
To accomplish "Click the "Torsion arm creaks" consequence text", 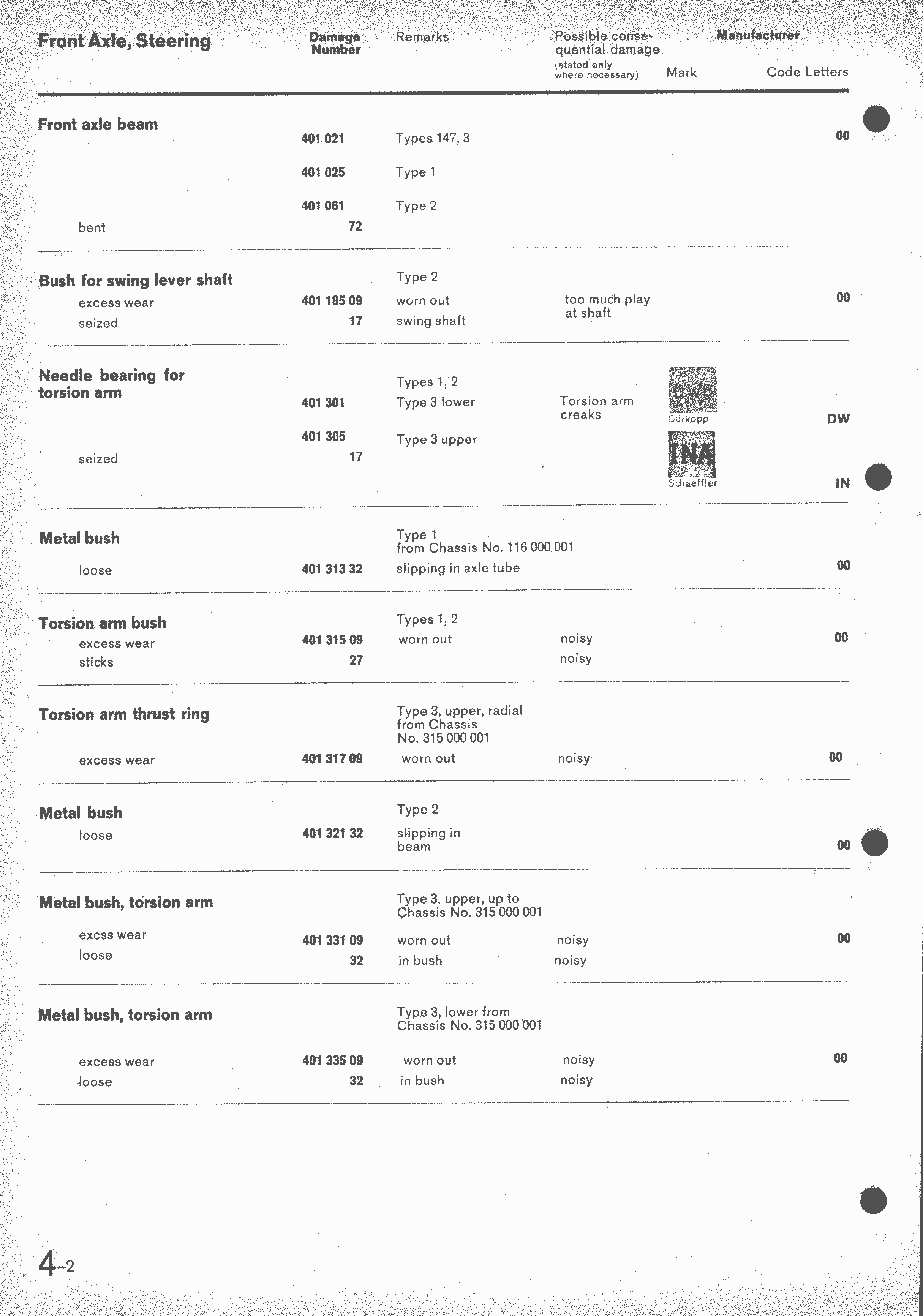I will coord(596,408).
